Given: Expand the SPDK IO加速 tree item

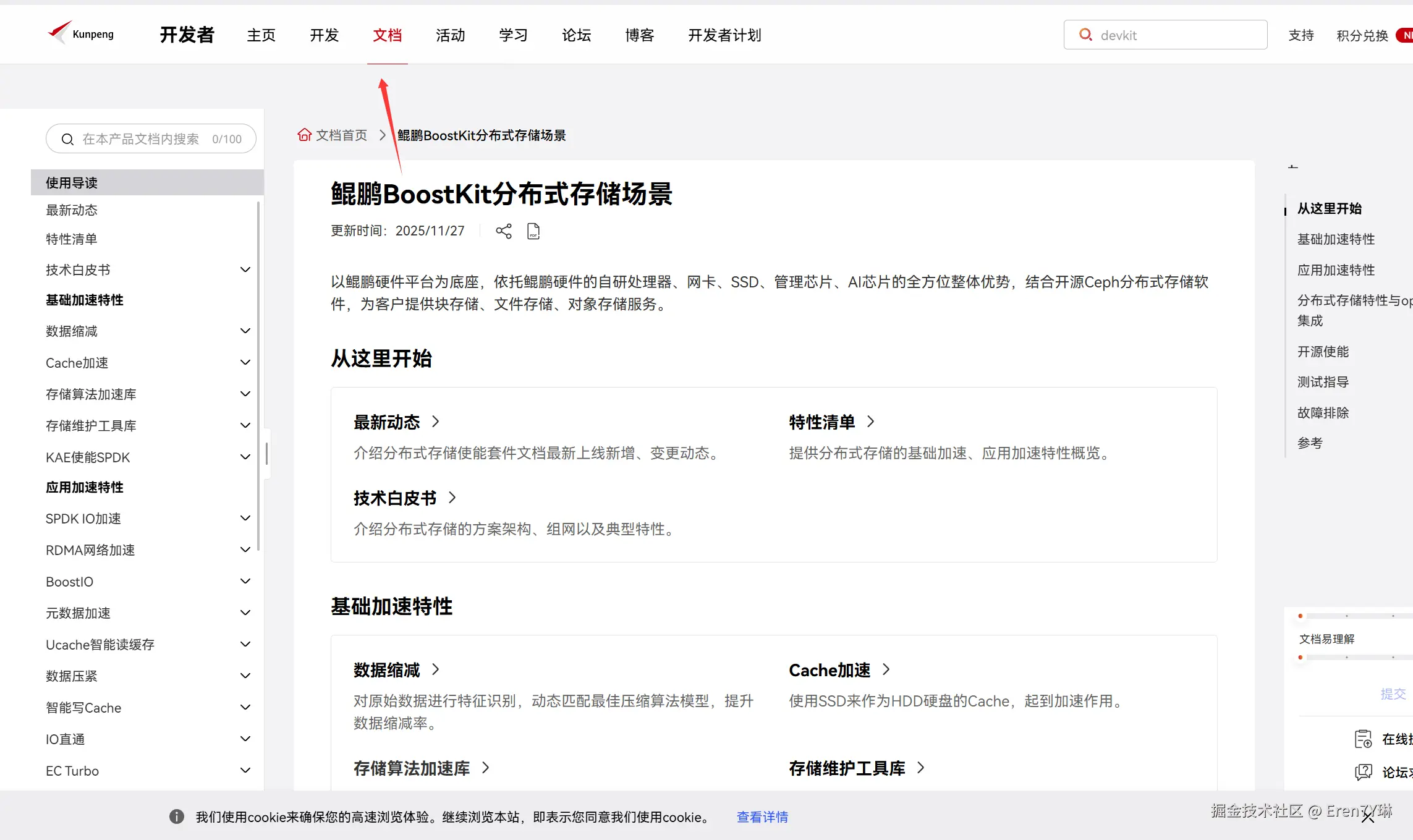Looking at the screenshot, I should point(245,518).
